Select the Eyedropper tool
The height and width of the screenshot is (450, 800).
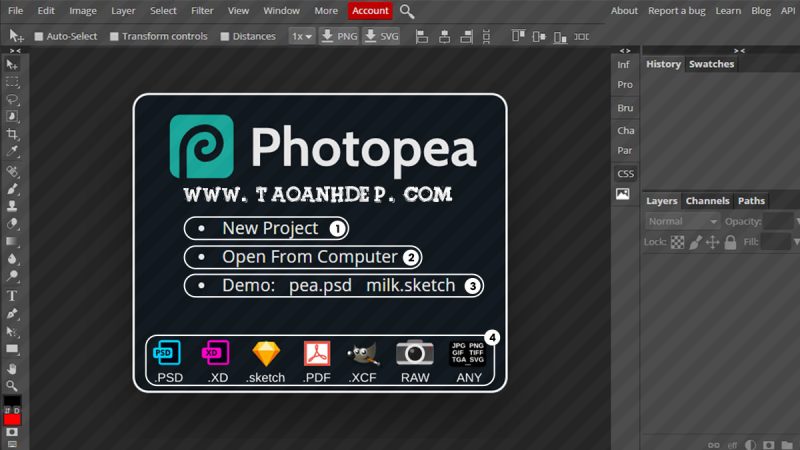click(x=12, y=152)
